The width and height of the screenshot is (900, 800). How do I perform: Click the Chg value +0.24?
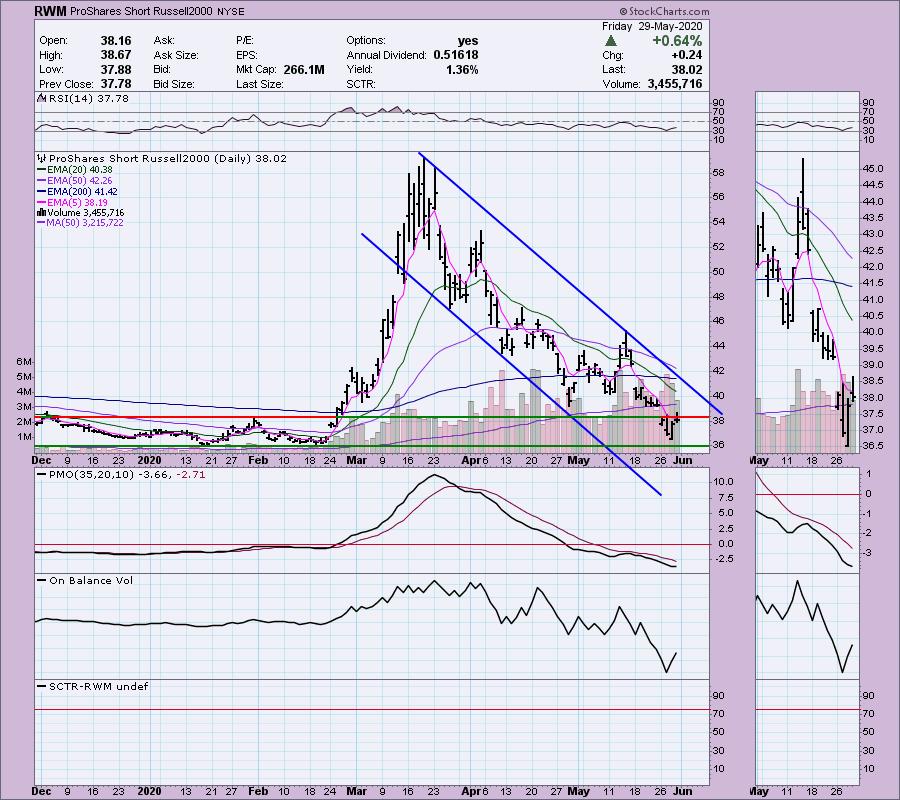click(687, 55)
